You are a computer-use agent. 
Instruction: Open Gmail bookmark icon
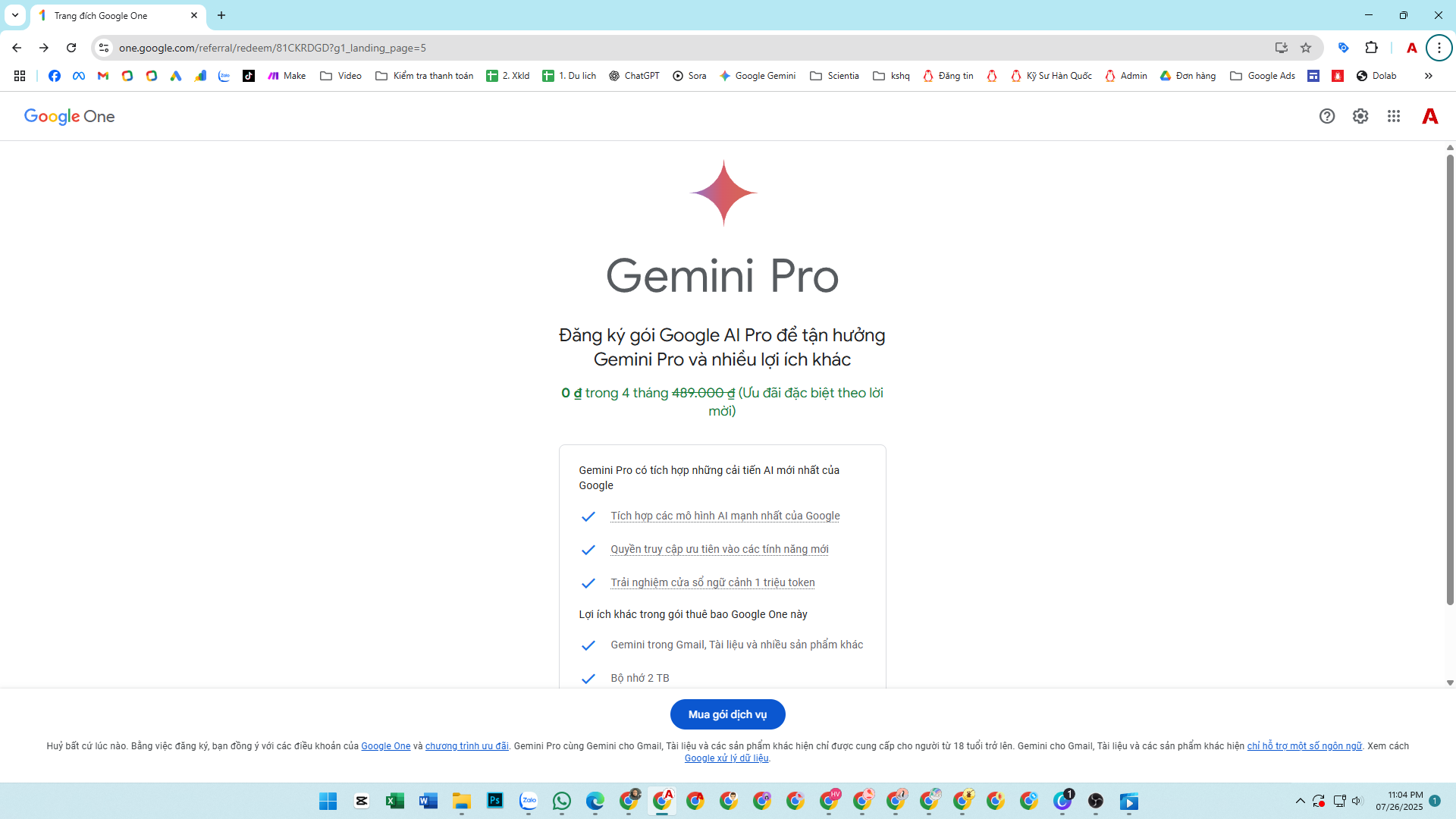pos(103,76)
